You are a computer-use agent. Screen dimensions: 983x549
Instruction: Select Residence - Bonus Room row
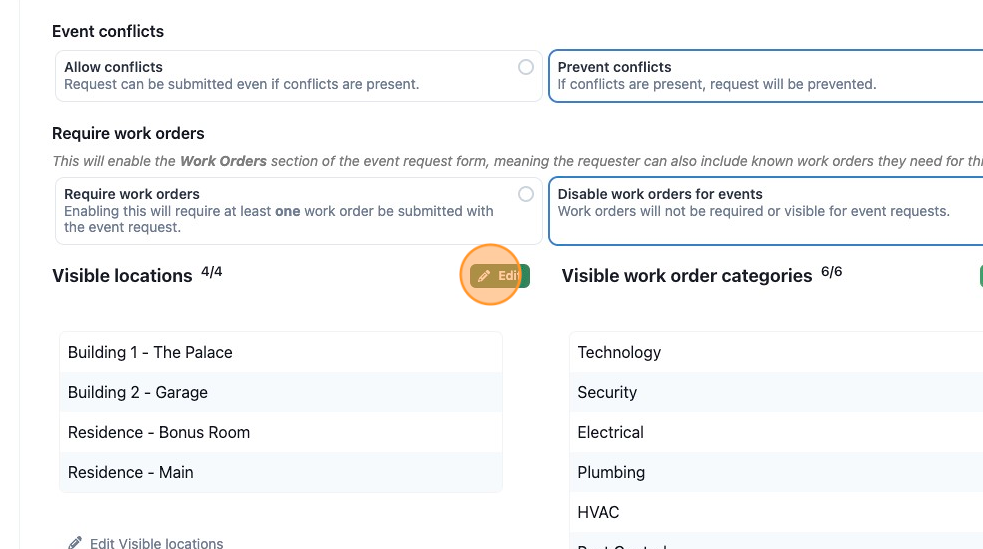pyautogui.click(x=281, y=432)
